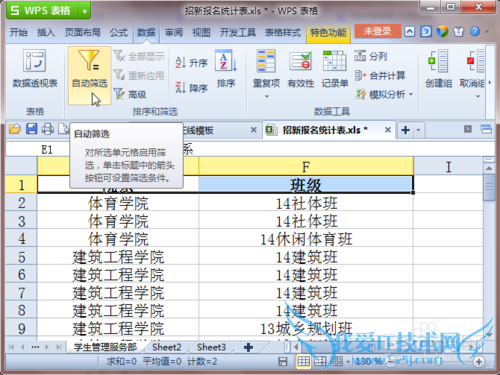Open the 特色功能 ribbon tab

[x=328, y=33]
